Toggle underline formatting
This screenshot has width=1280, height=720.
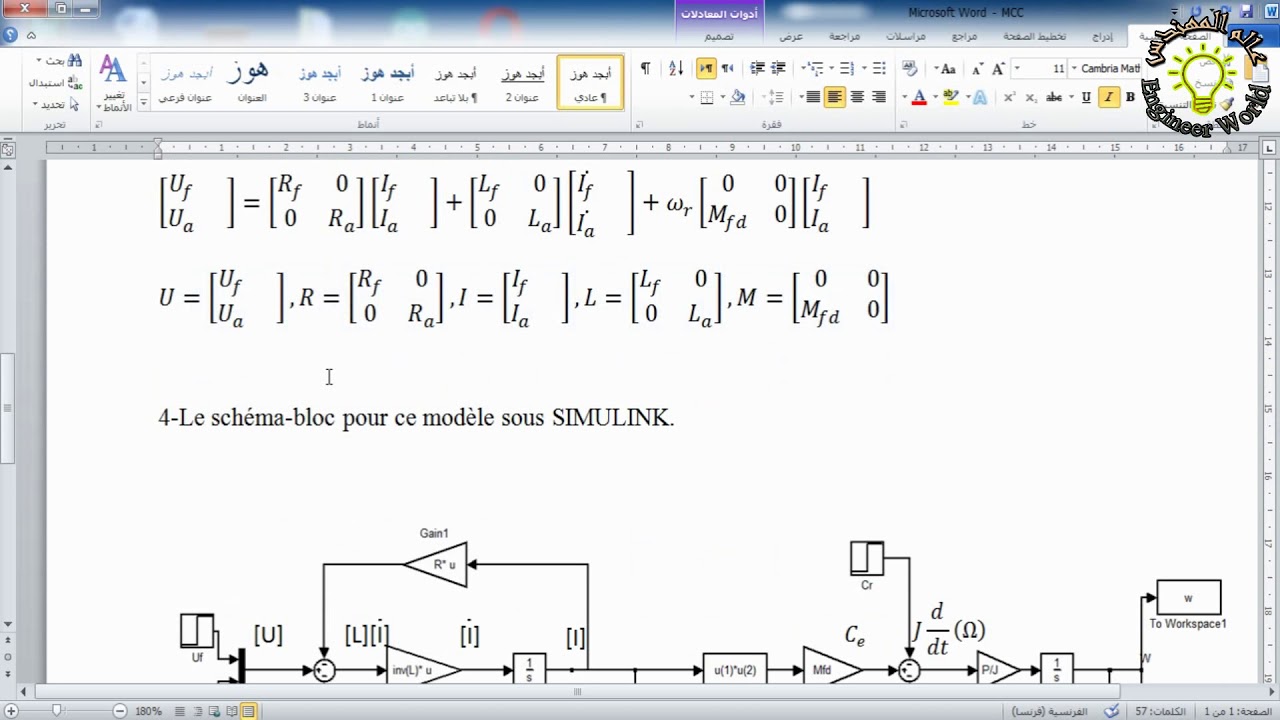(x=1086, y=97)
